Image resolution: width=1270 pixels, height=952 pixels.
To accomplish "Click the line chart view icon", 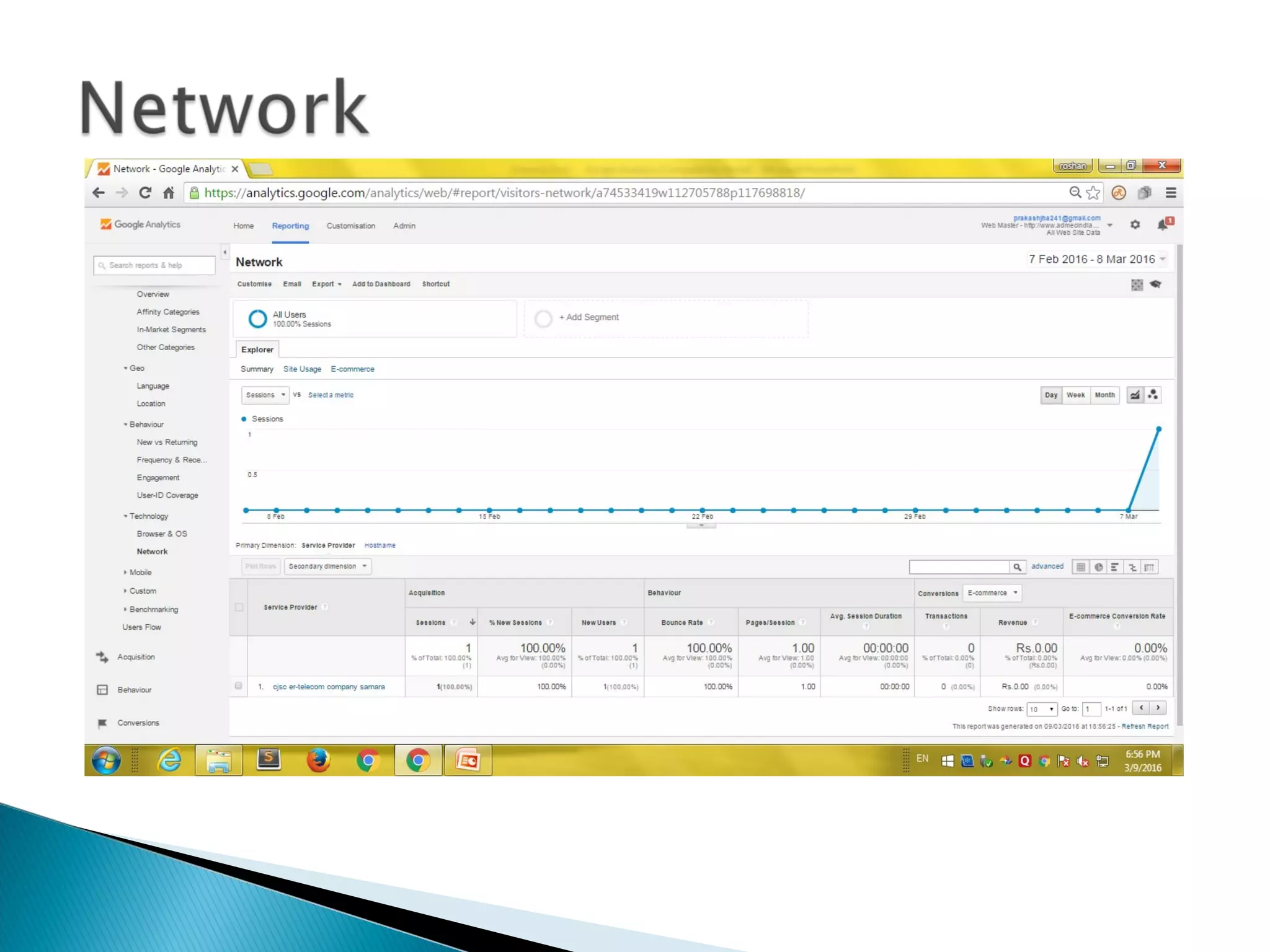I will pos(1134,395).
